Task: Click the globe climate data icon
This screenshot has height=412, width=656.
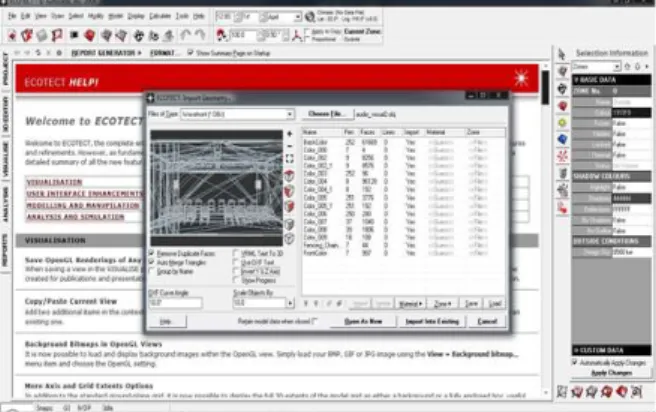Action: [310, 17]
